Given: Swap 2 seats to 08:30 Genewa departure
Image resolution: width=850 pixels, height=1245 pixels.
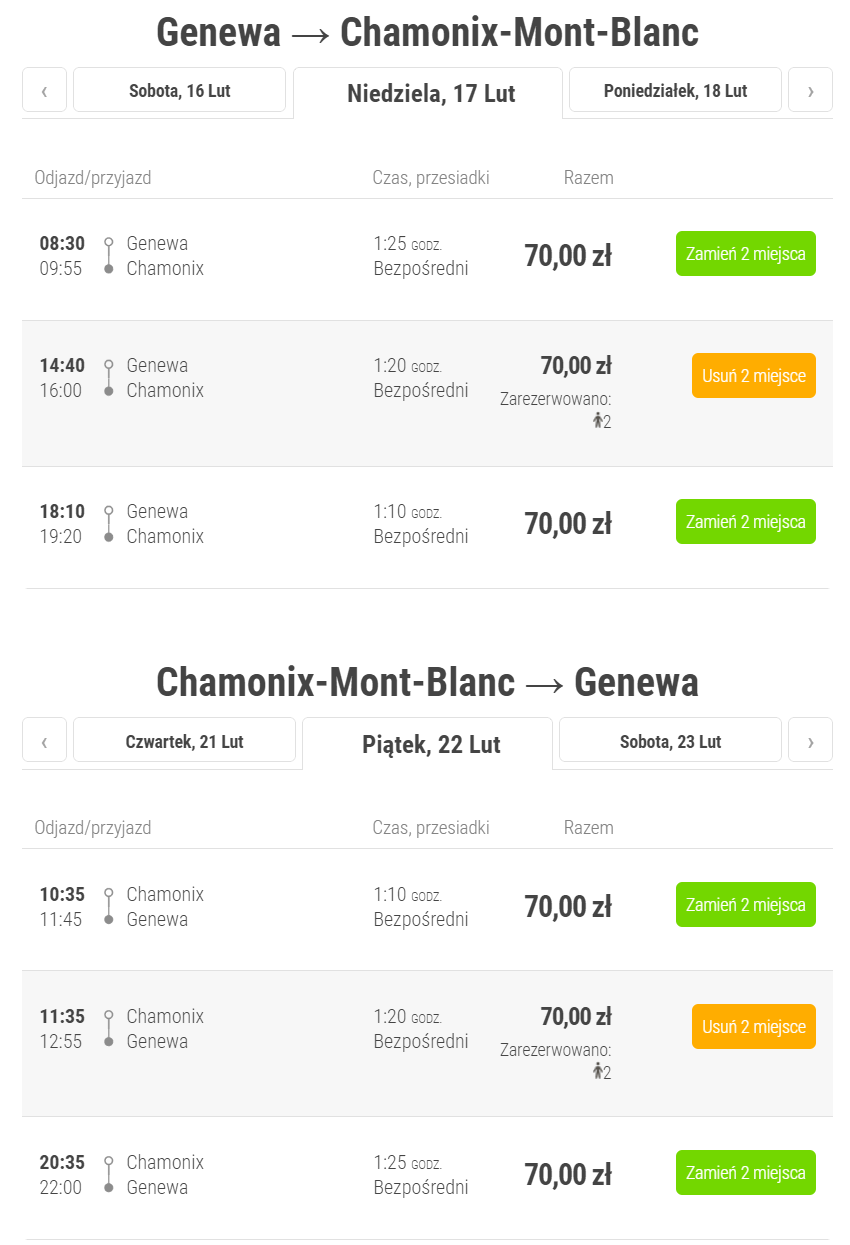Looking at the screenshot, I should click(x=745, y=254).
